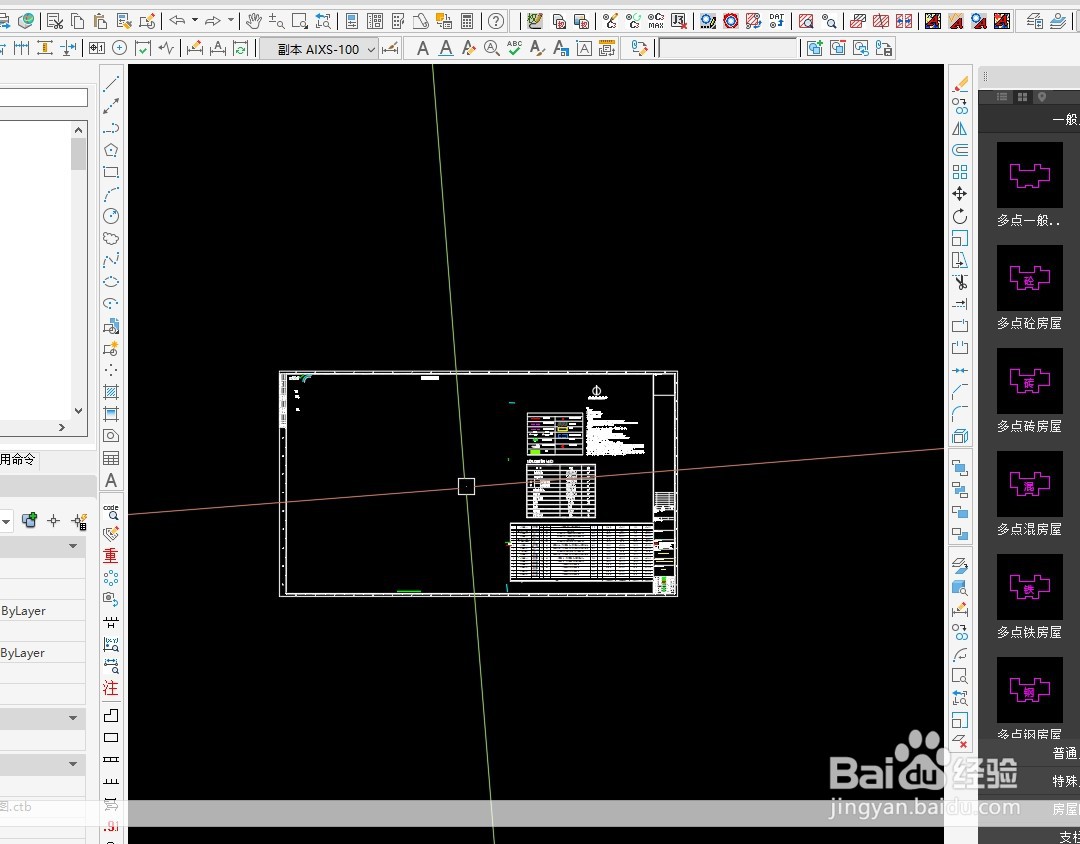Open the undo history dropdown arrow

(195, 21)
